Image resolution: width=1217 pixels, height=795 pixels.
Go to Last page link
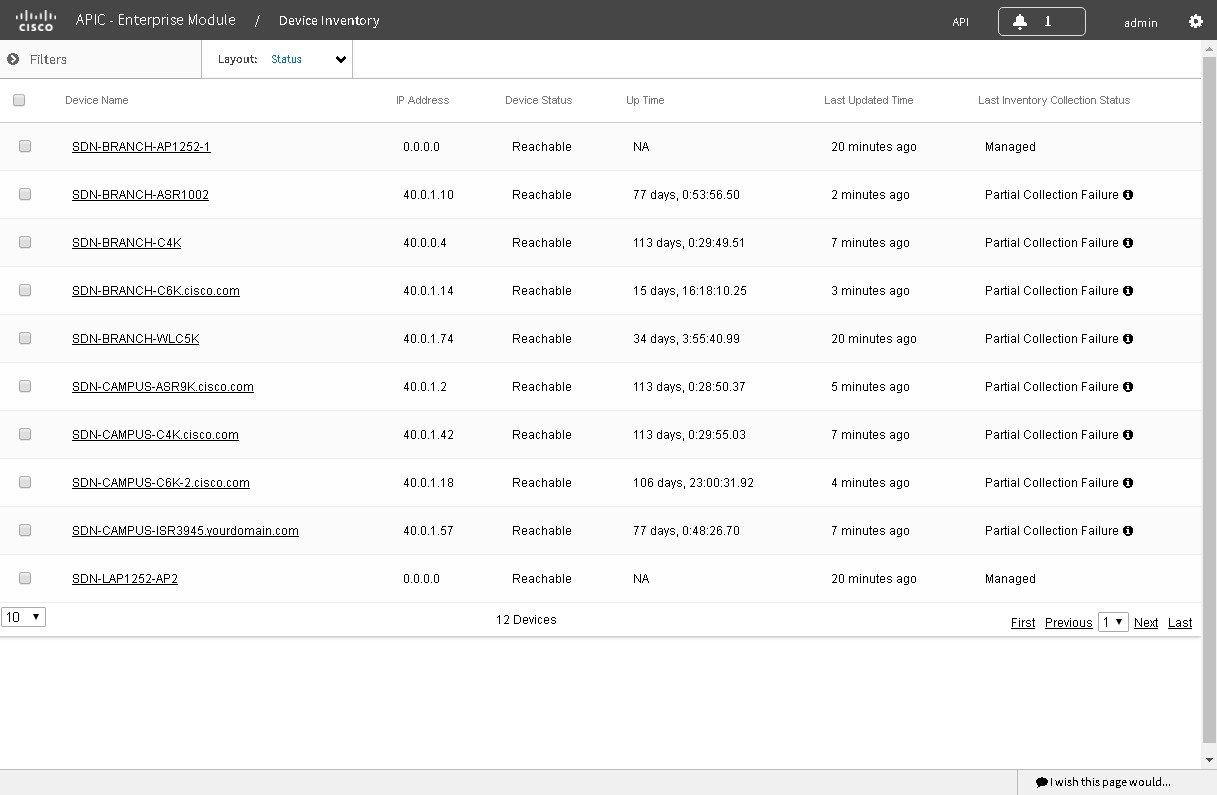[x=1180, y=623]
